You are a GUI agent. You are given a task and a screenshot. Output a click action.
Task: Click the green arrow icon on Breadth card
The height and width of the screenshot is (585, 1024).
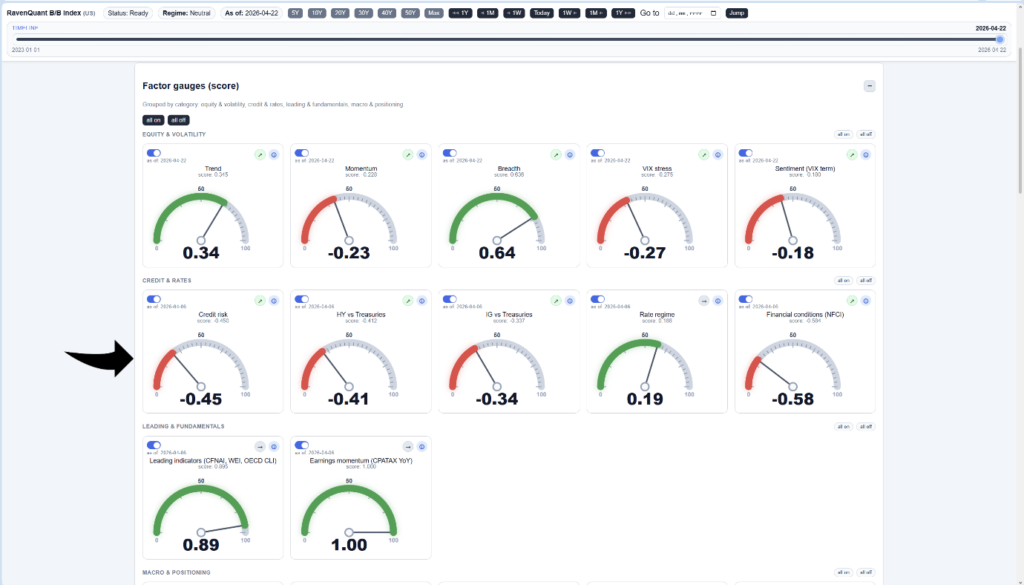pos(555,155)
